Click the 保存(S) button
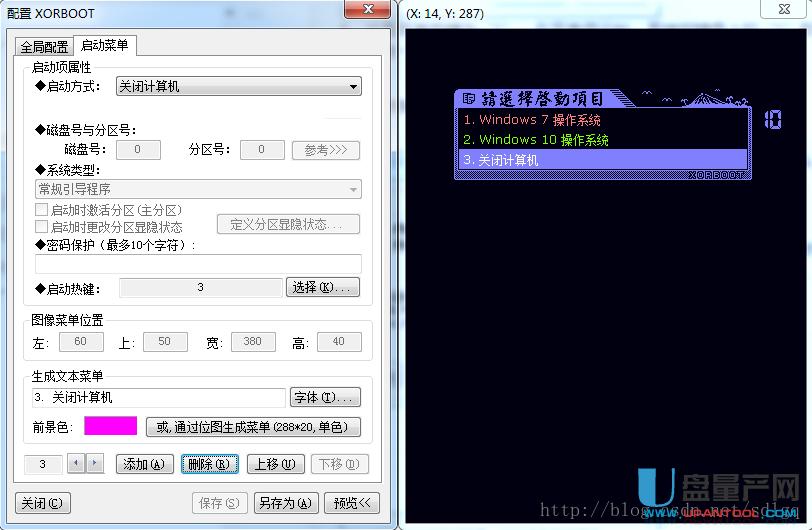The image size is (812, 530). [x=220, y=503]
